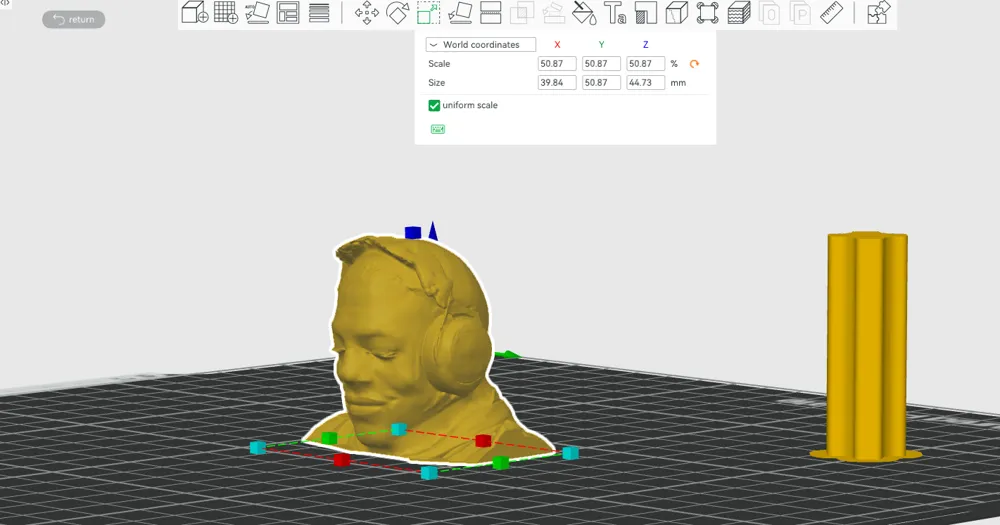The height and width of the screenshot is (525, 1000).
Task: Open the Text shape tool
Action: point(615,12)
